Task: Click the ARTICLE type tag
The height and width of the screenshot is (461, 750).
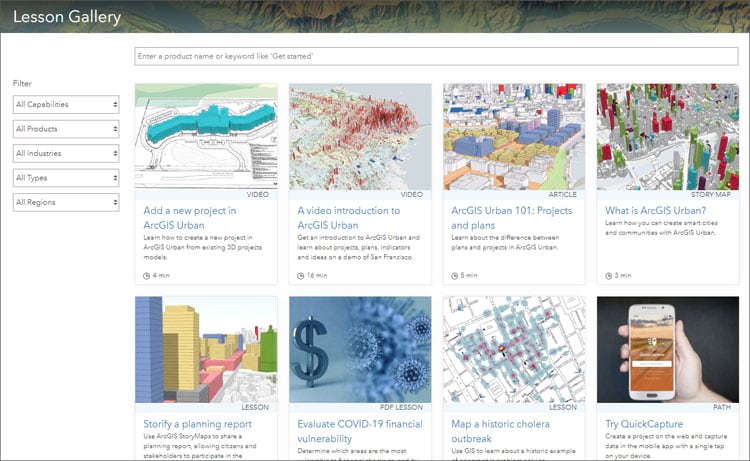Action: click(x=562, y=195)
